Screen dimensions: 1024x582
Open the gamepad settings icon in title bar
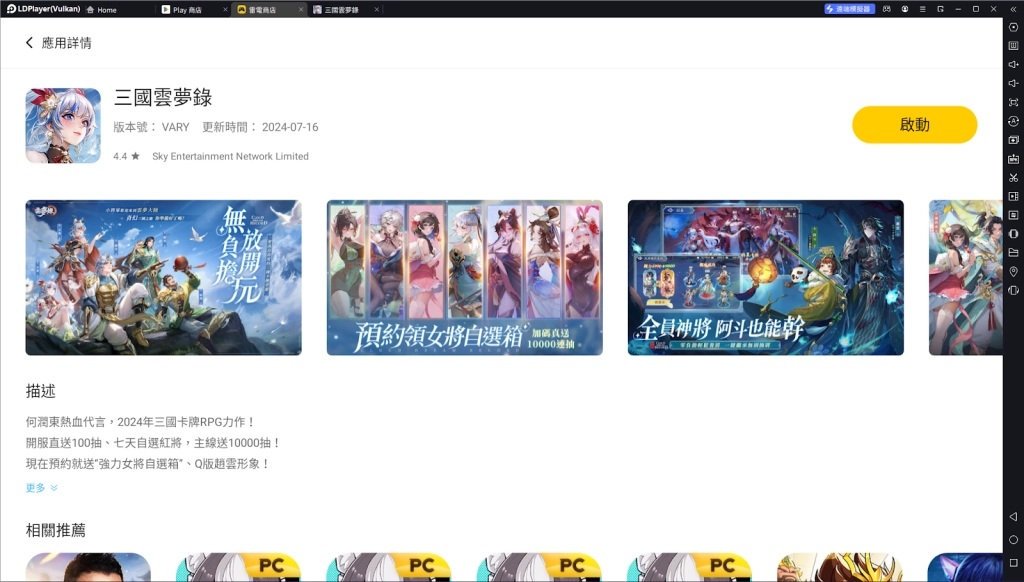pyautogui.click(x=886, y=9)
